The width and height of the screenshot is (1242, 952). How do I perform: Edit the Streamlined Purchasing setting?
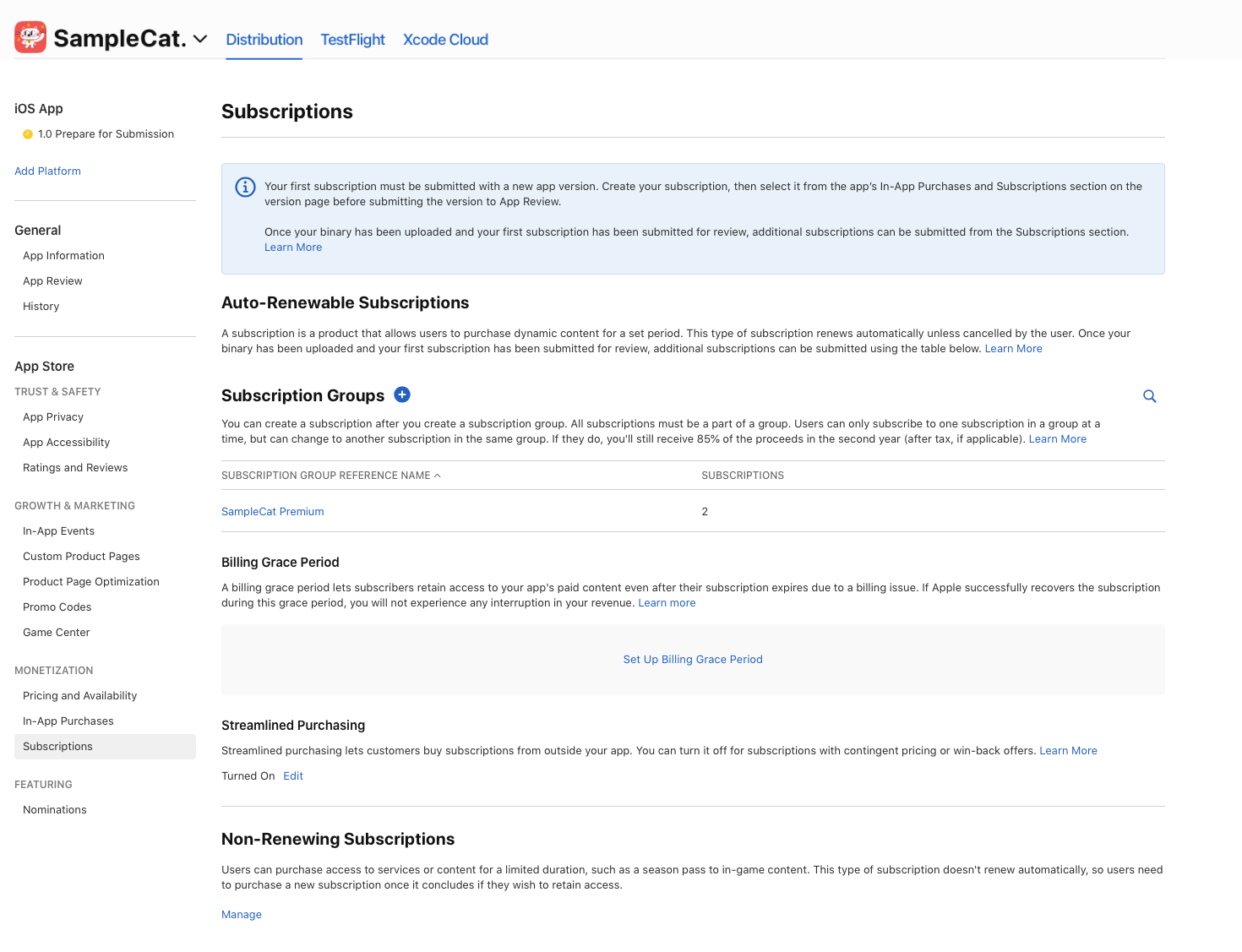click(x=292, y=775)
